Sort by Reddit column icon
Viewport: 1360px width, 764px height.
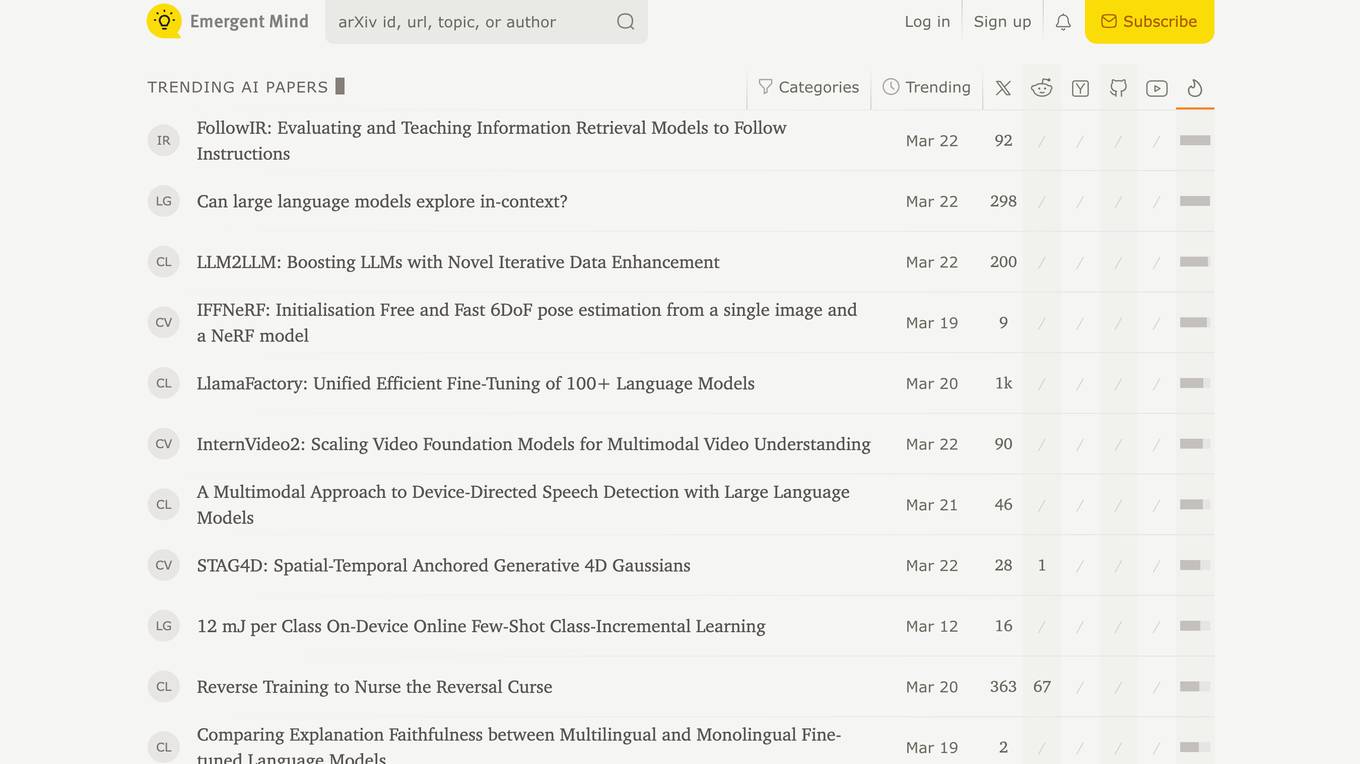click(1042, 88)
